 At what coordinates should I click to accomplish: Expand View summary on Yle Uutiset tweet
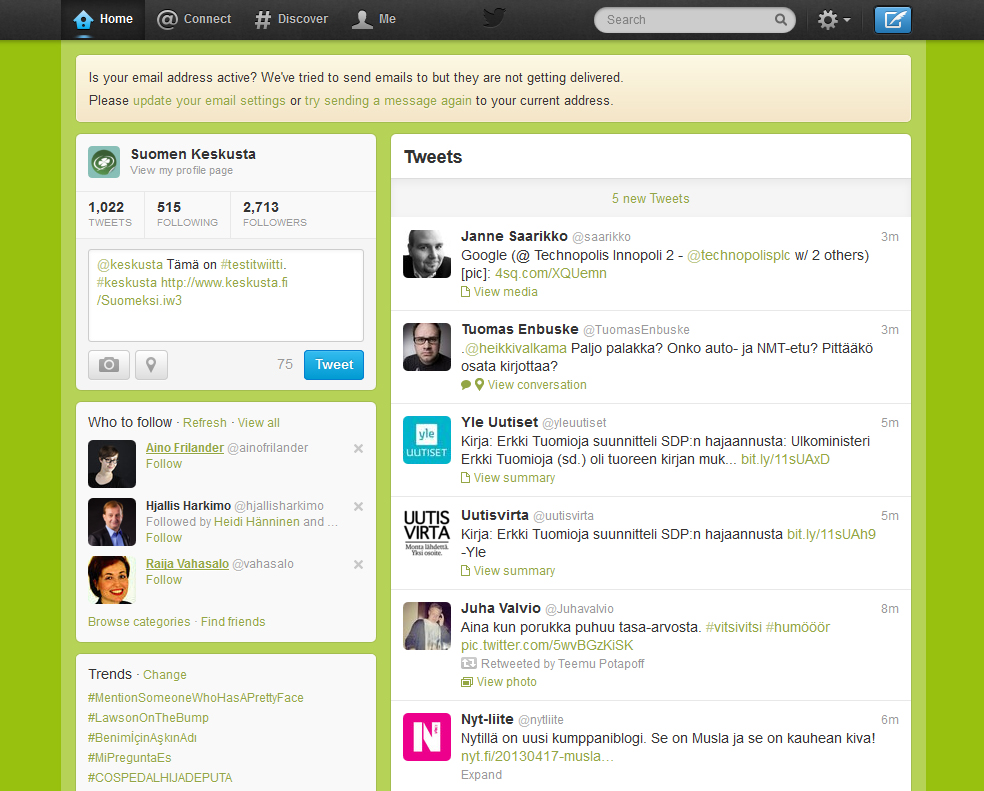pyautogui.click(x=508, y=478)
